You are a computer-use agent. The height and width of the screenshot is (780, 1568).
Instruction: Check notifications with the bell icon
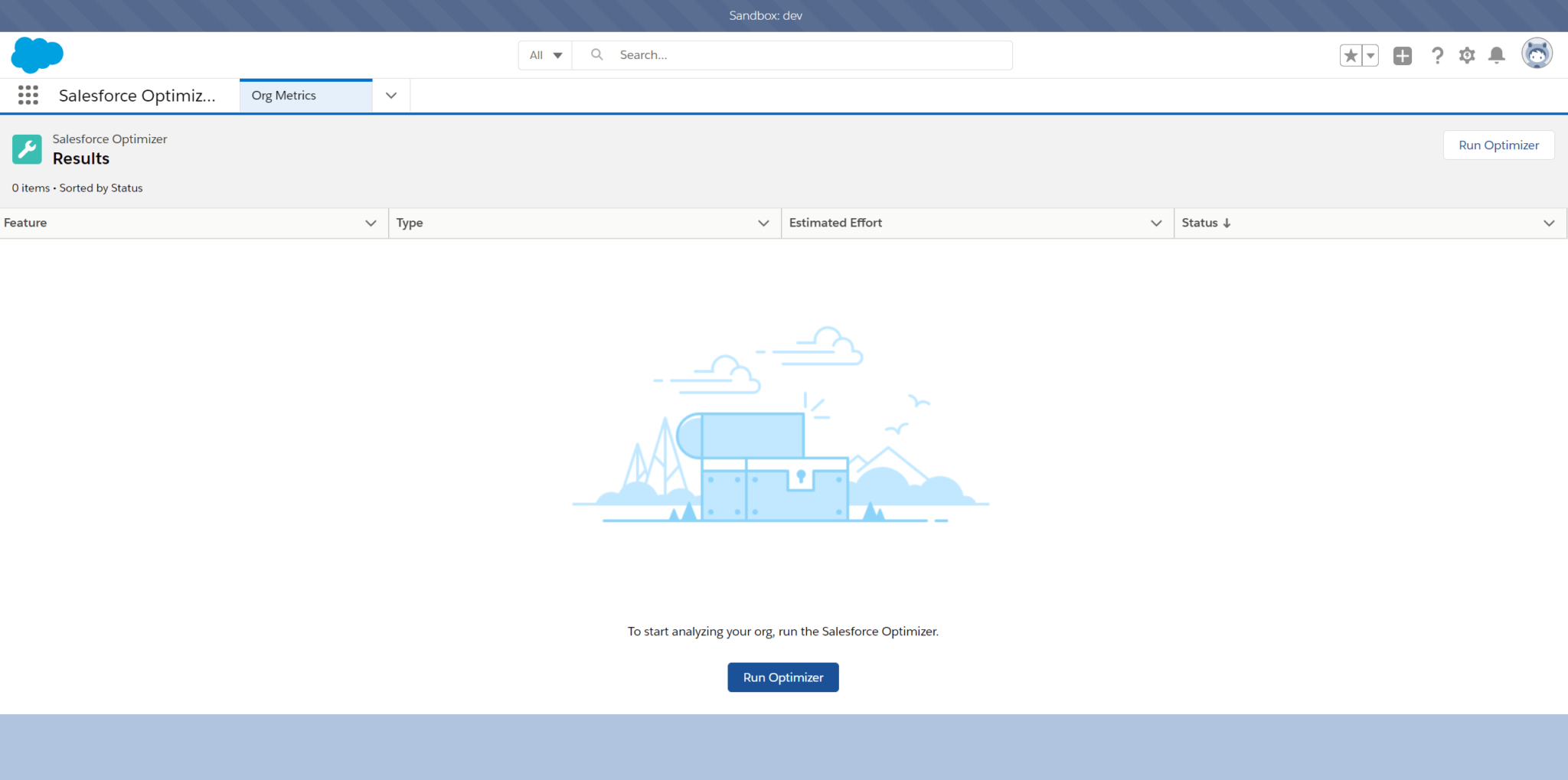pos(1497,55)
